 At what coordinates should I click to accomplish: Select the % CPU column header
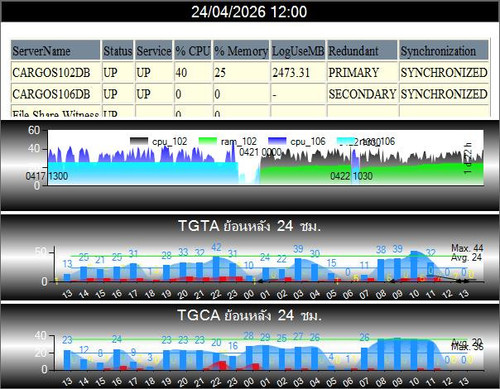tap(193, 51)
